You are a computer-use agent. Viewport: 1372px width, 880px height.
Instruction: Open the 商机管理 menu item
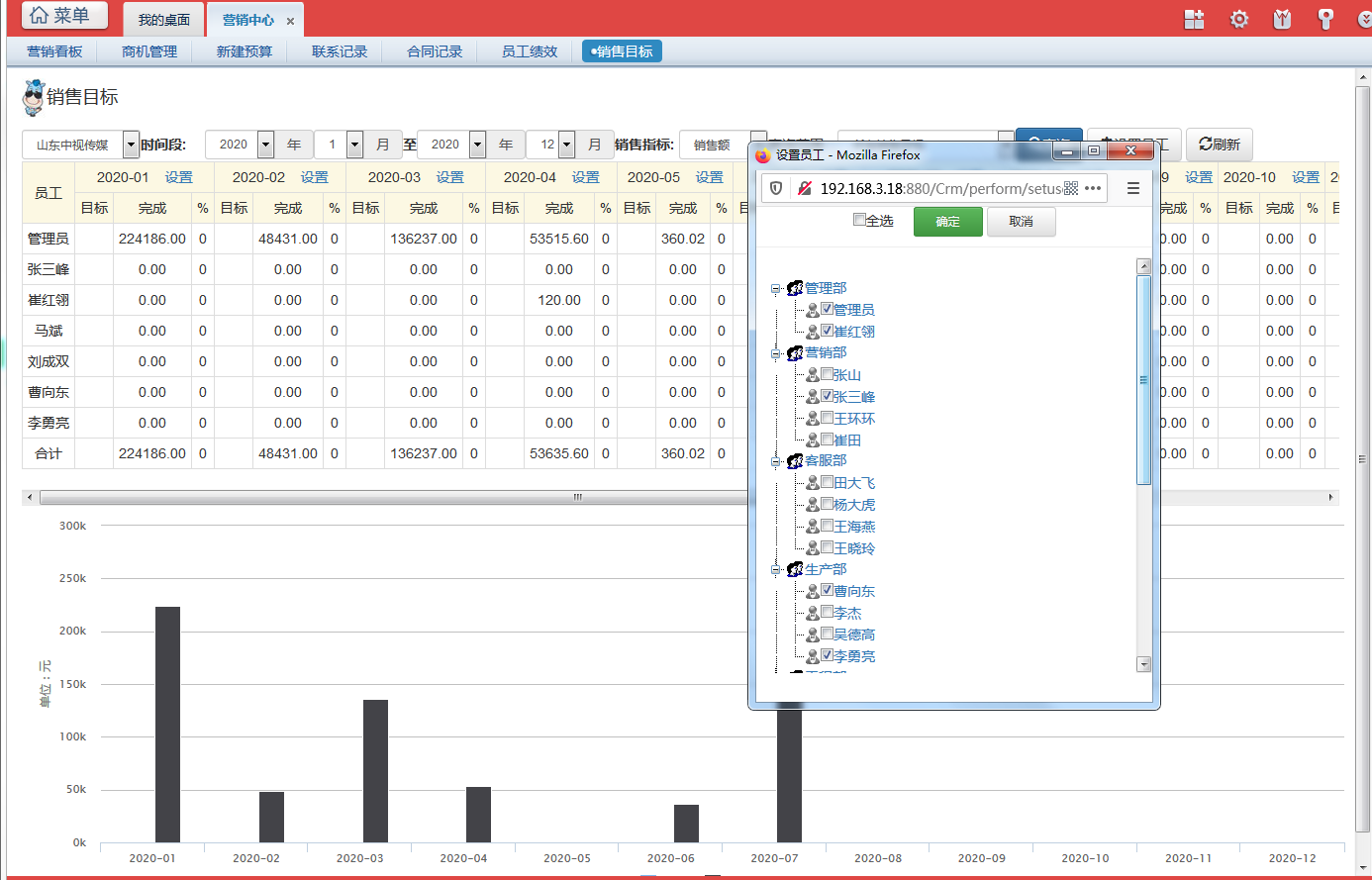[x=149, y=51]
